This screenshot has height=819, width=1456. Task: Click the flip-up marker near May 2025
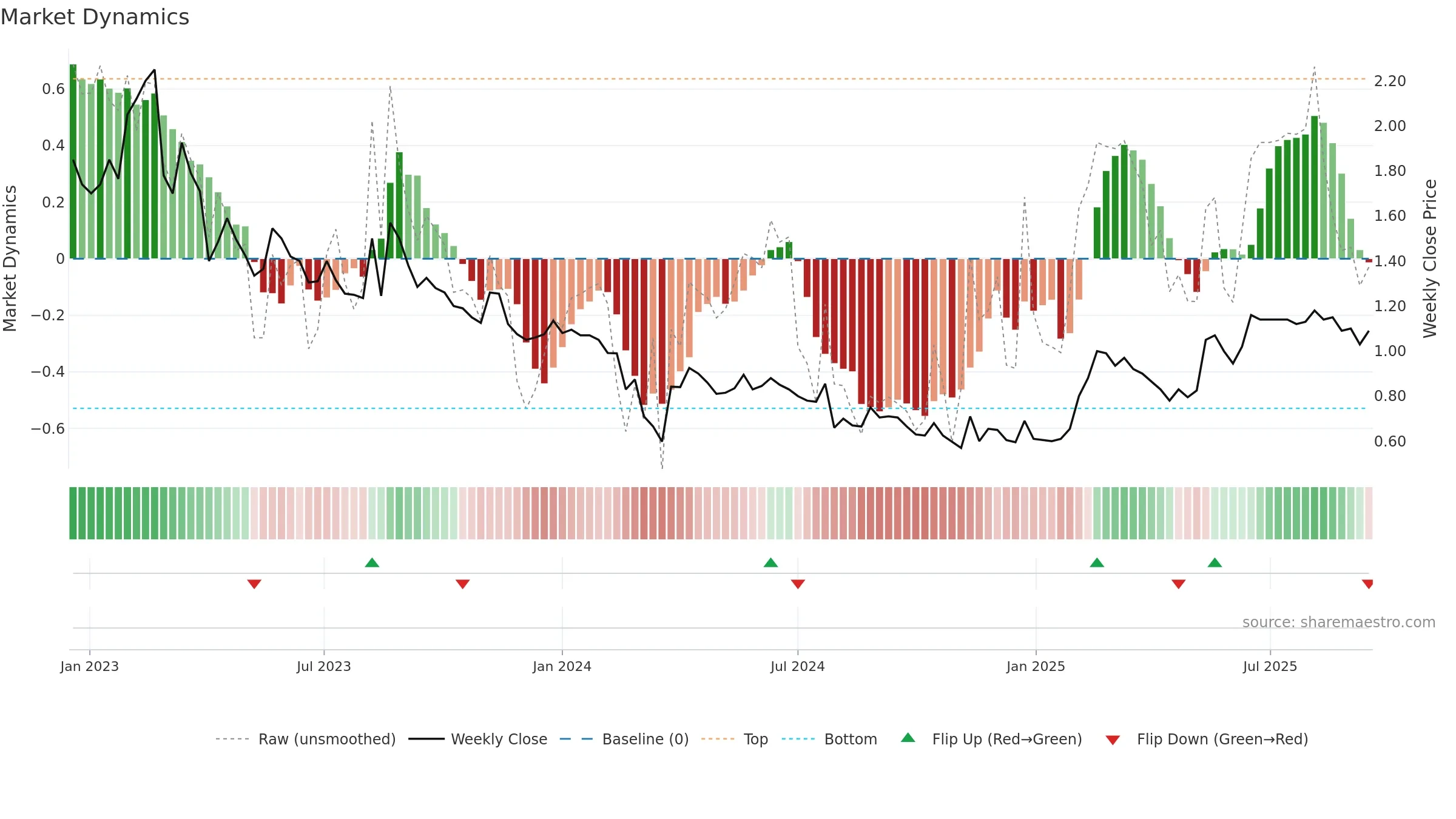pyautogui.click(x=1215, y=562)
